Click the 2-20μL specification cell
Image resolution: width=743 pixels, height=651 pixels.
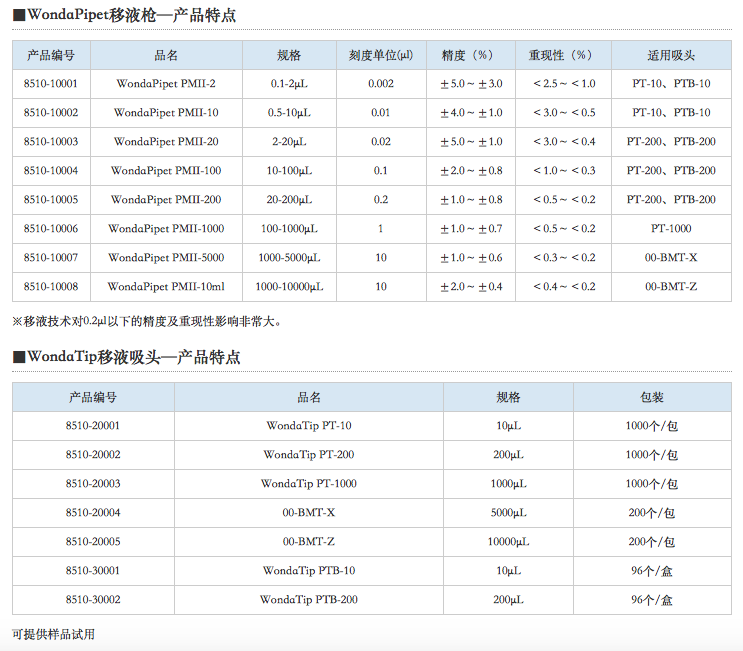tap(289, 142)
